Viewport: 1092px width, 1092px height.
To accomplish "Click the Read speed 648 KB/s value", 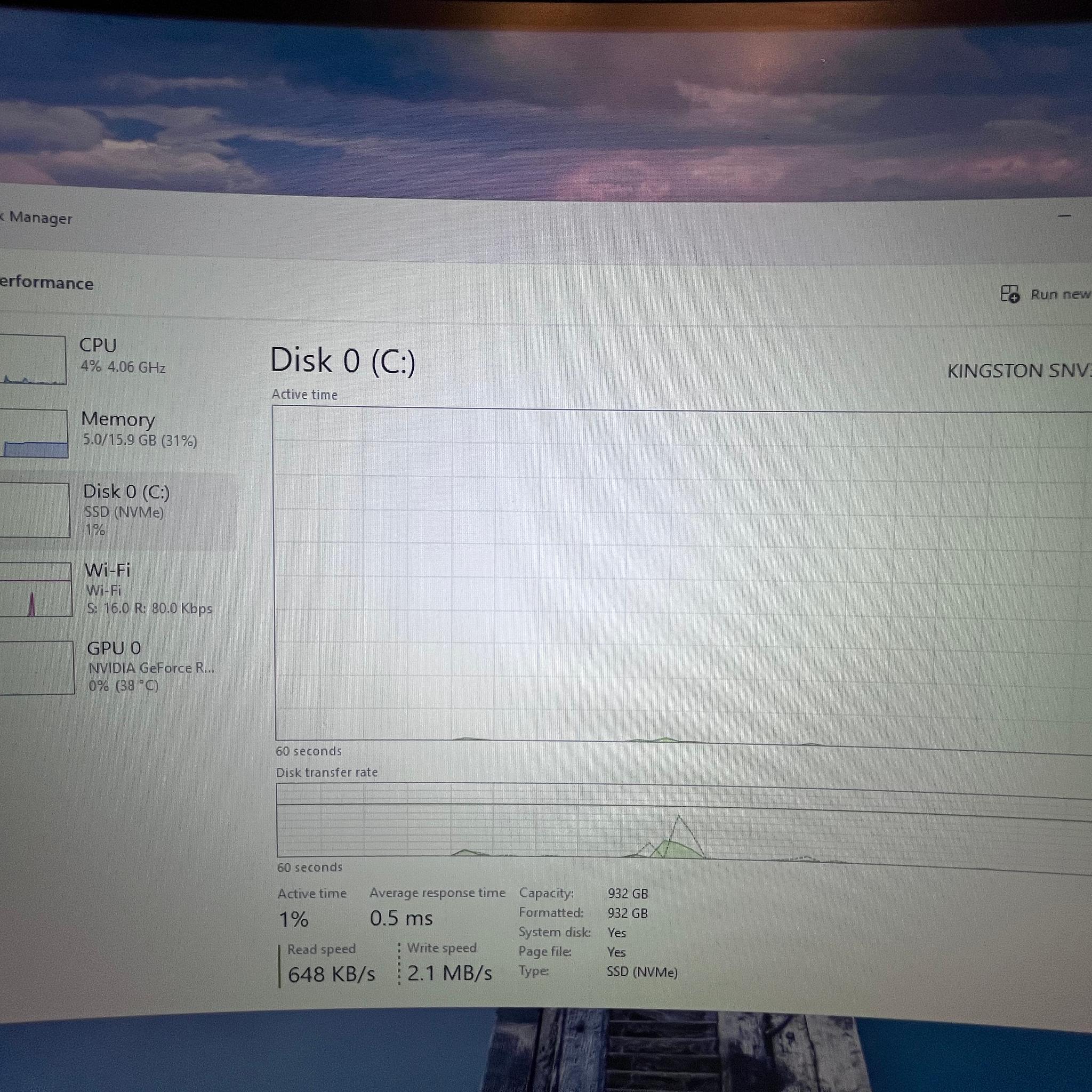I will [331, 974].
